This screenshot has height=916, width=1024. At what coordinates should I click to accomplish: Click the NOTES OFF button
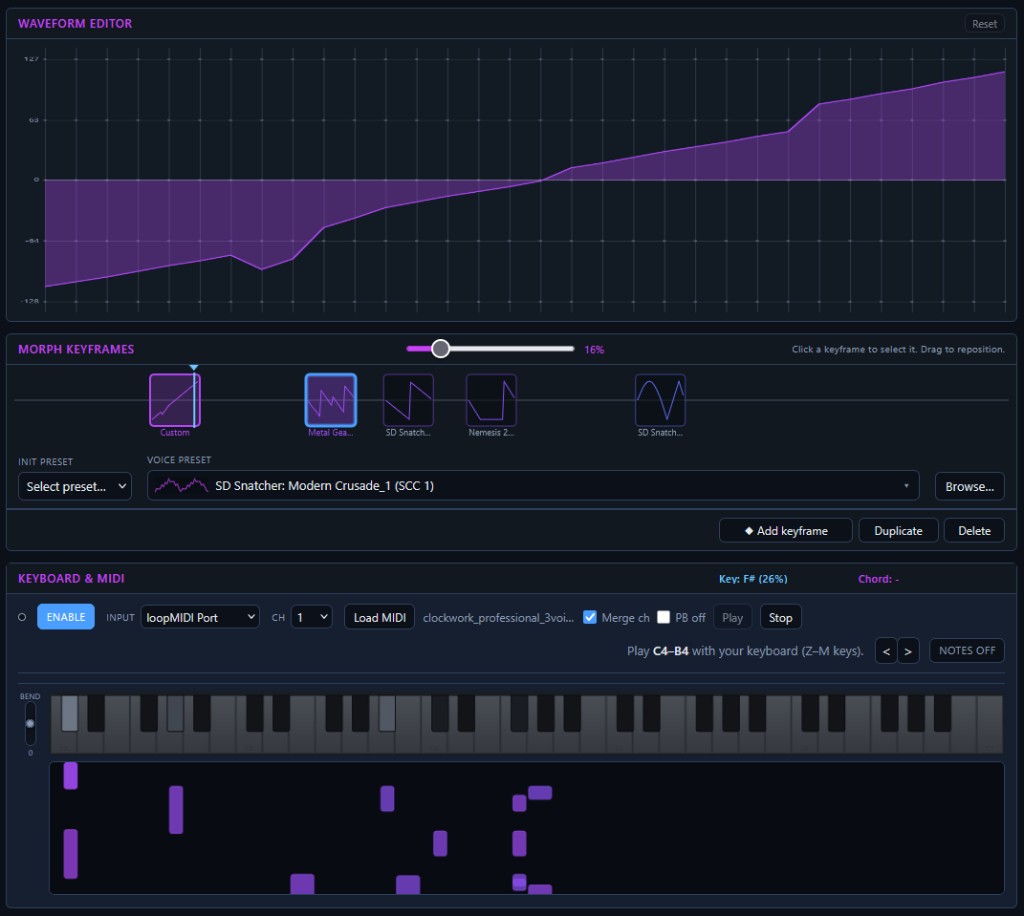pyautogui.click(x=967, y=650)
